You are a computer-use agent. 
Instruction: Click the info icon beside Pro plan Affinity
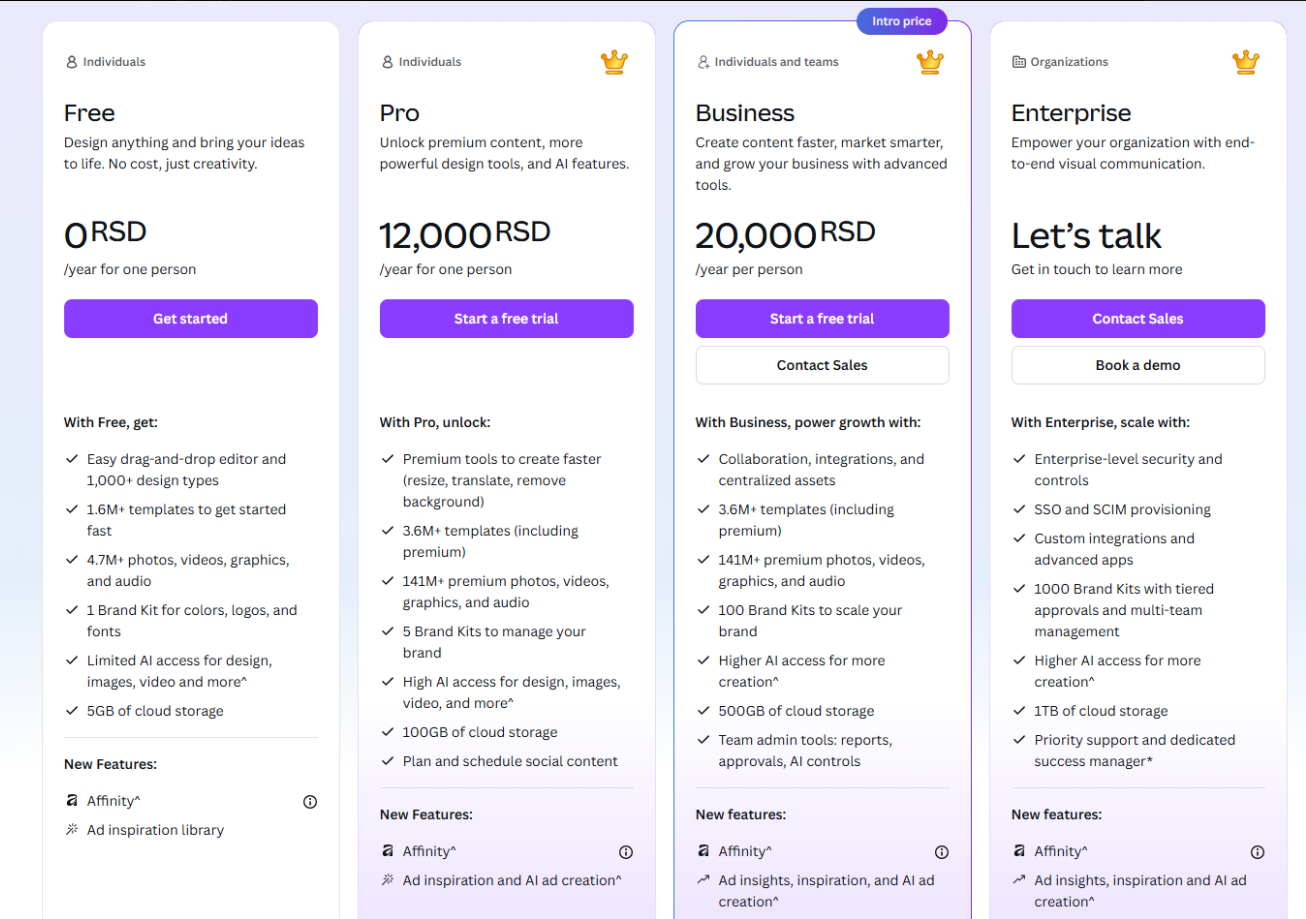click(x=626, y=852)
